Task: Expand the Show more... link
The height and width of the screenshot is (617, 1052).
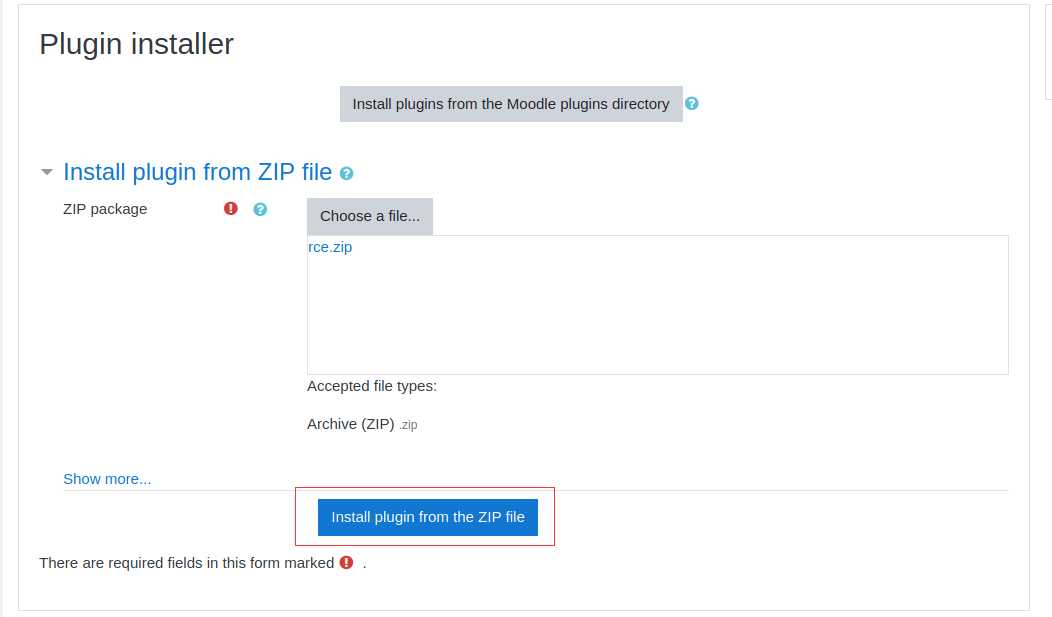Action: [107, 479]
